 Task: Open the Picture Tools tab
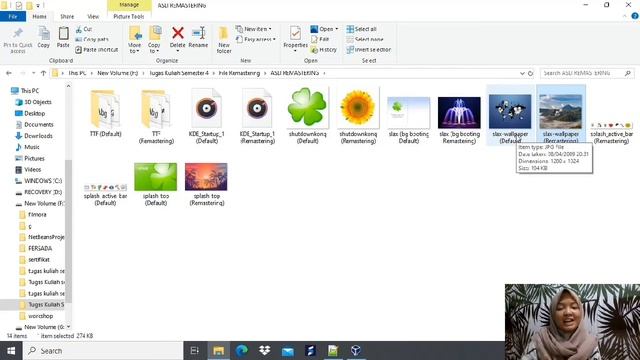(x=129, y=17)
